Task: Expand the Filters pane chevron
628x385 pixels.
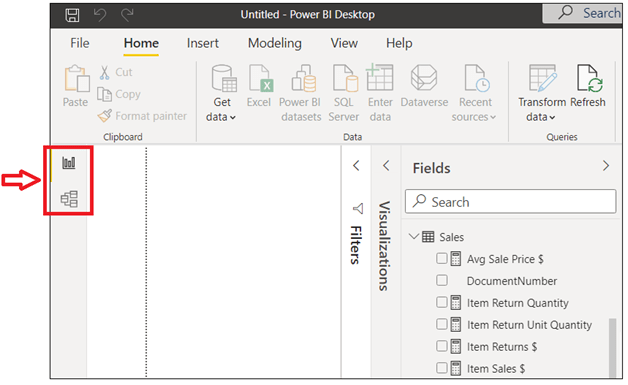Action: point(356,165)
